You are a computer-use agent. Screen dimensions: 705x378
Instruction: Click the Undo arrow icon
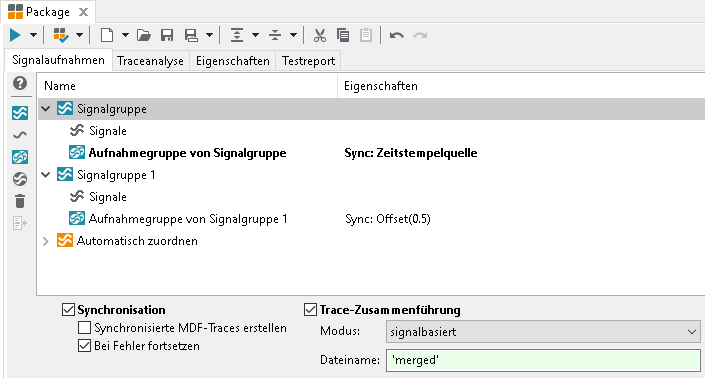point(397,35)
